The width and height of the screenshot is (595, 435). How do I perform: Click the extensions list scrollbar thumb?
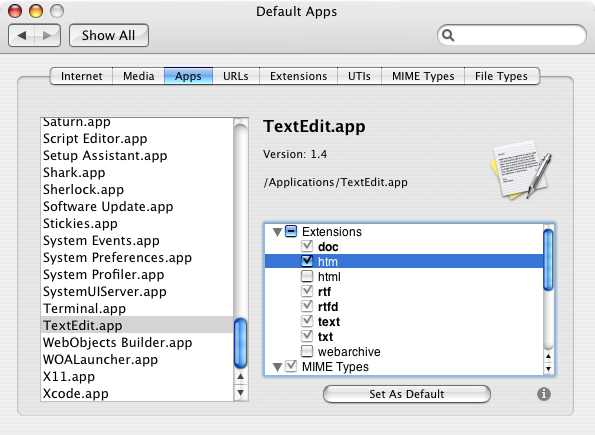[x=548, y=260]
